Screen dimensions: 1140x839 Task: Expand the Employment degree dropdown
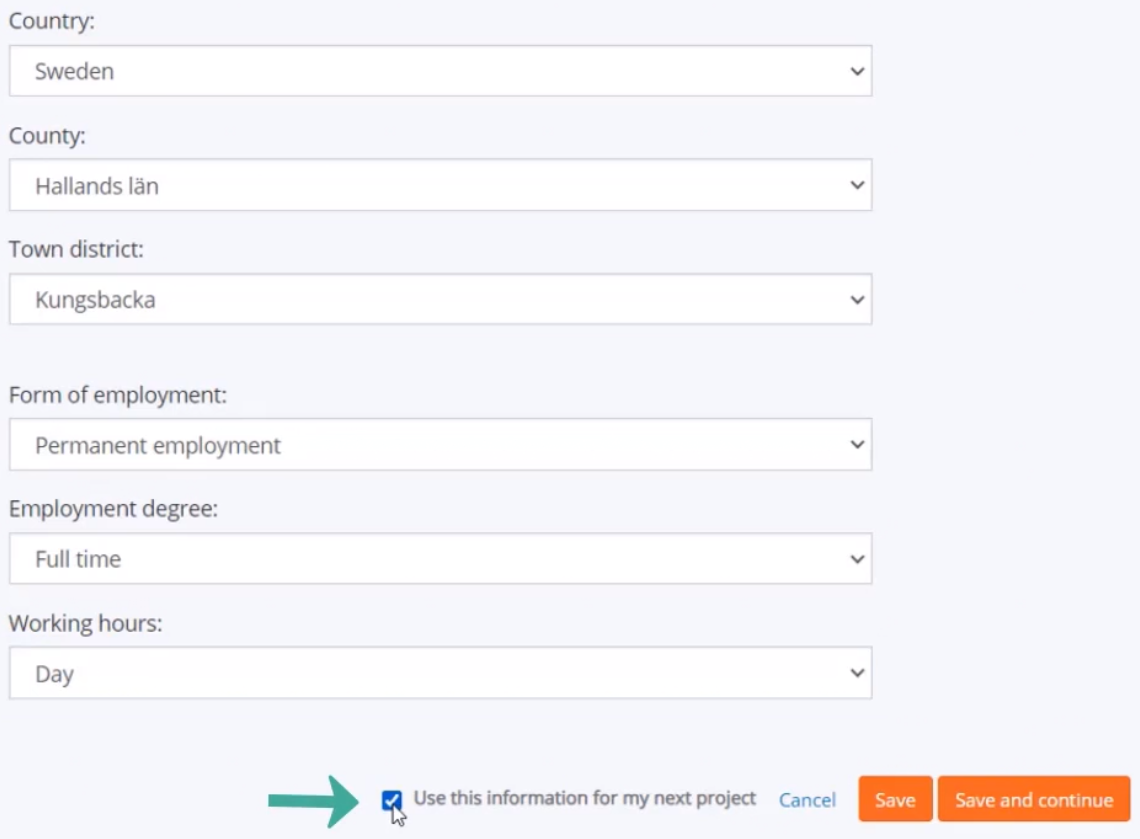click(441, 558)
